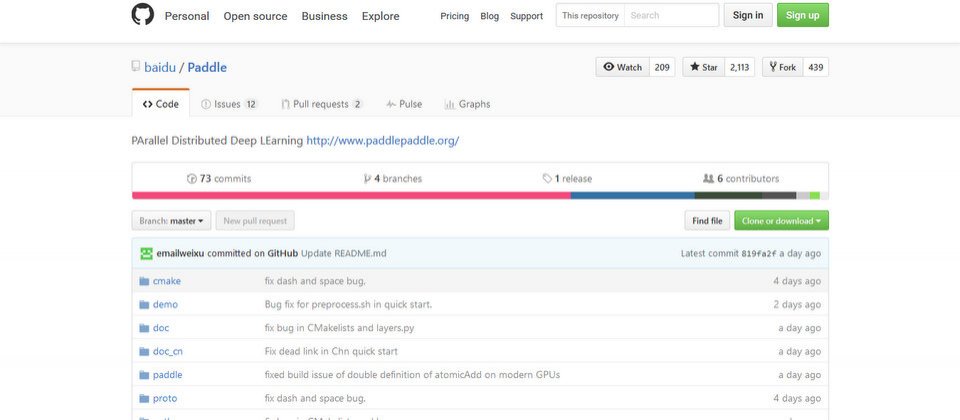Open the Pull requests tab
Screen dimensions: 960x420
322,104
